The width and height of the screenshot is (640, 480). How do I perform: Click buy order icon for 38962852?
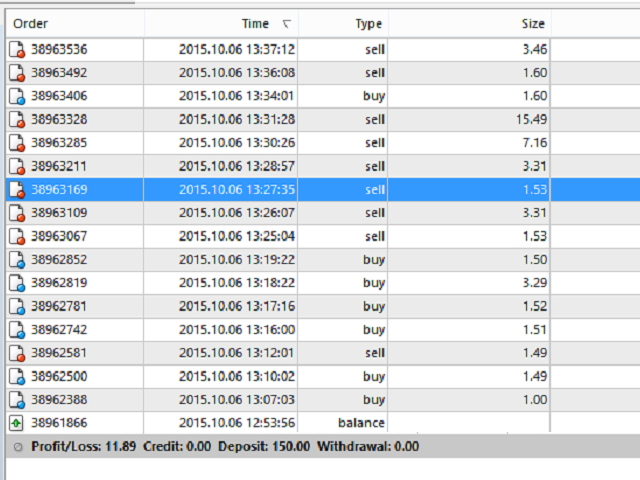tap(17, 260)
